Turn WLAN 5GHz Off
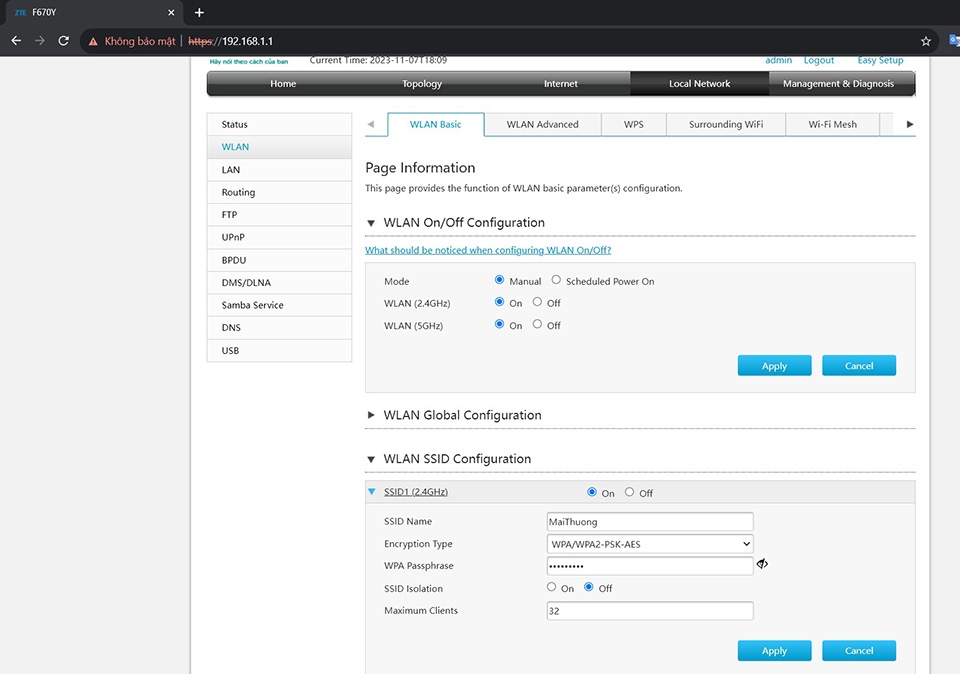960x674 pixels. pyautogui.click(x=537, y=324)
